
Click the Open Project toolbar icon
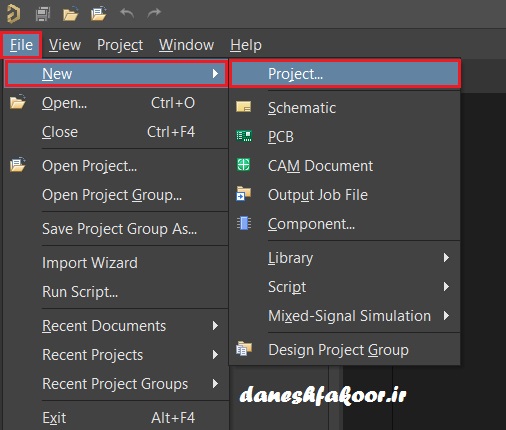pyautogui.click(x=98, y=14)
